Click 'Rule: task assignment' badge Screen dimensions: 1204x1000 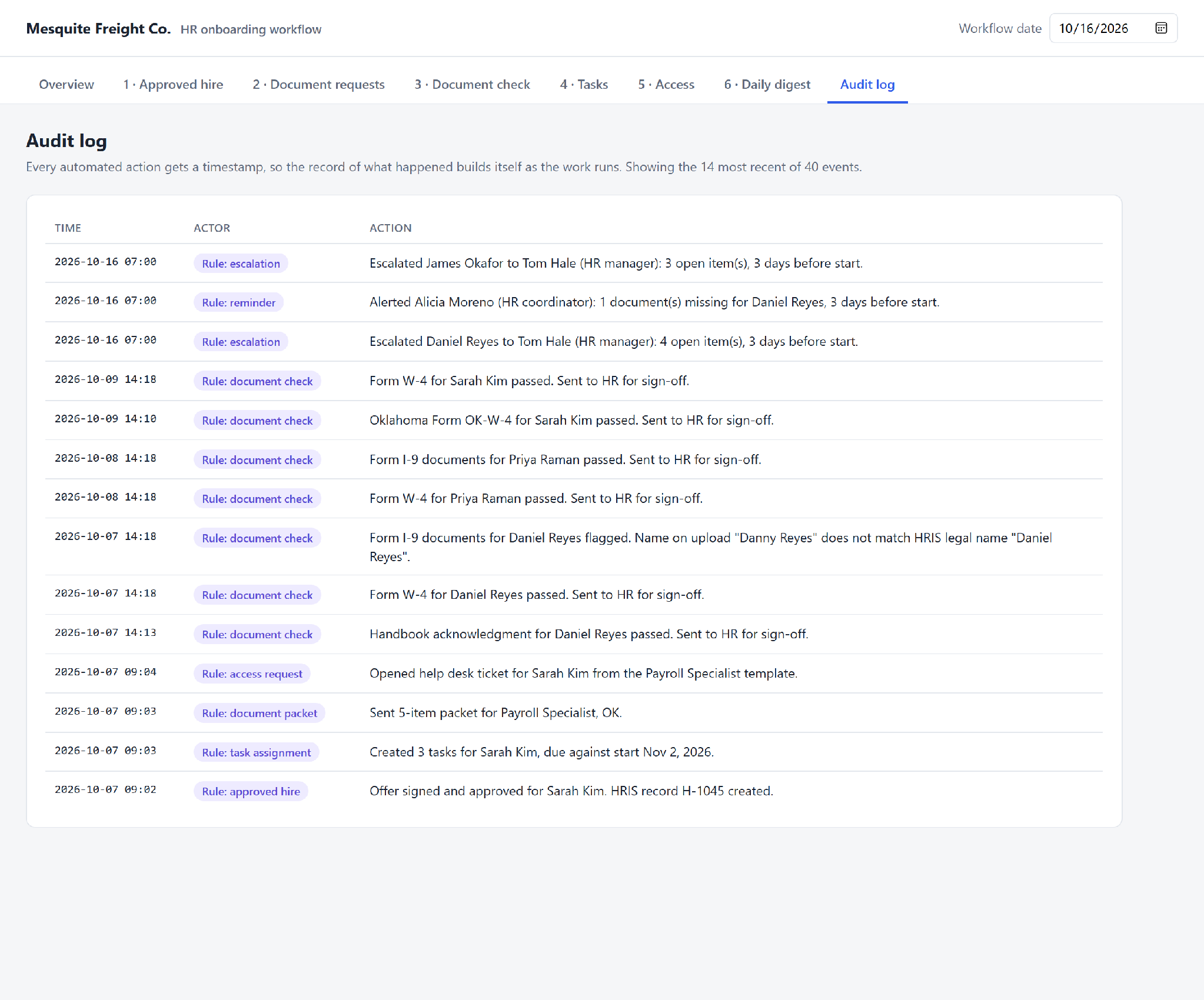click(x=256, y=752)
